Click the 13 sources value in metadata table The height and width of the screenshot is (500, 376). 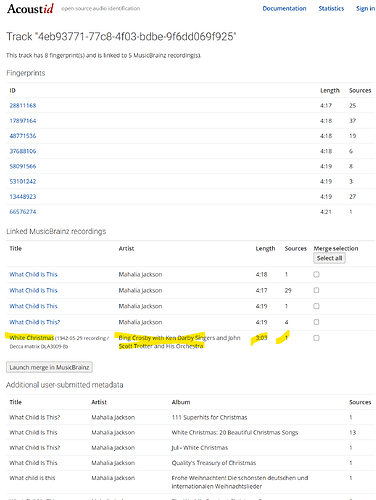(352, 432)
